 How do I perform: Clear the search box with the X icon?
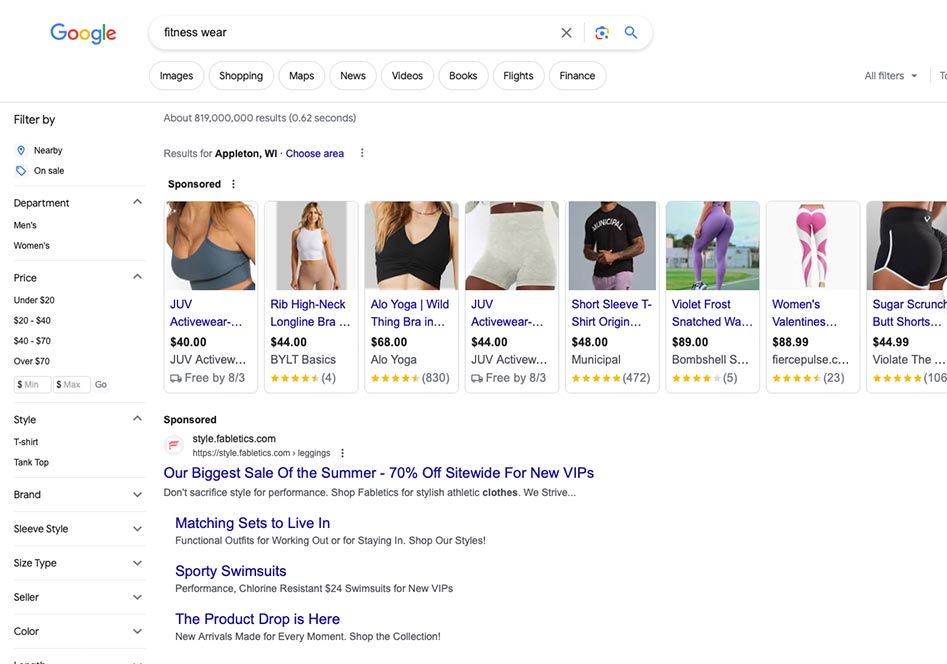pos(566,33)
